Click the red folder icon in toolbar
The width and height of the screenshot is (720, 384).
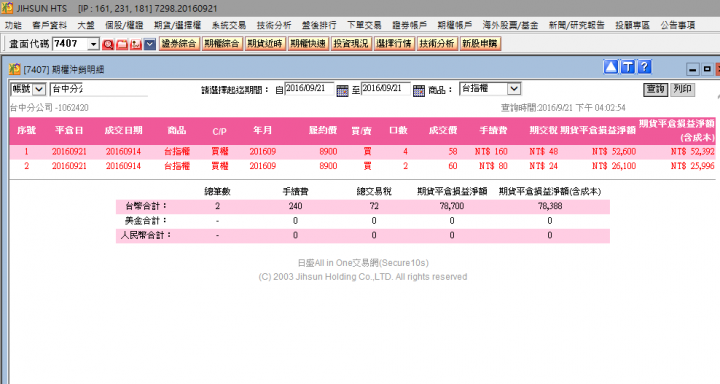pos(122,44)
